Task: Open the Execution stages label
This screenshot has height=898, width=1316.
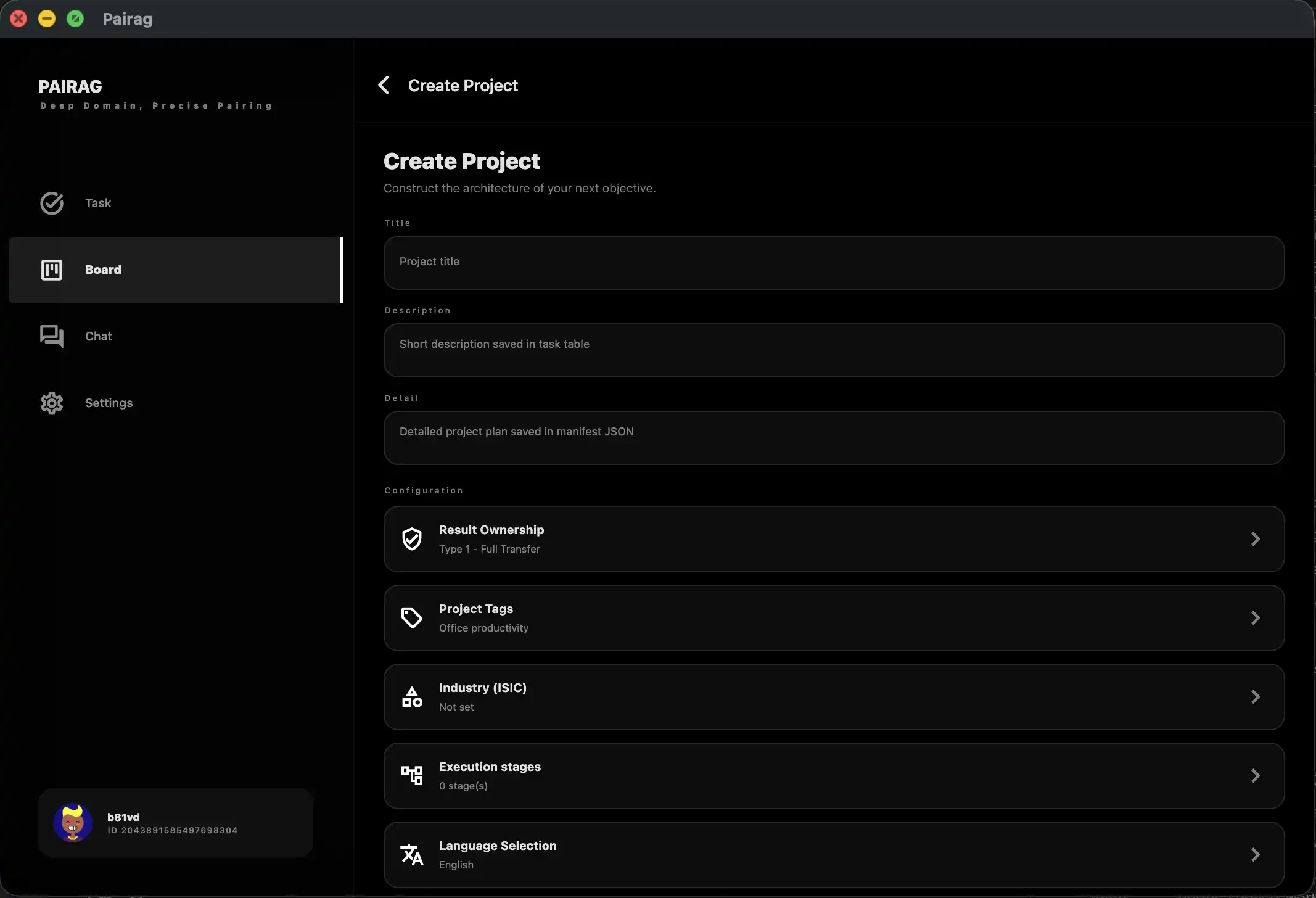Action: tap(490, 767)
